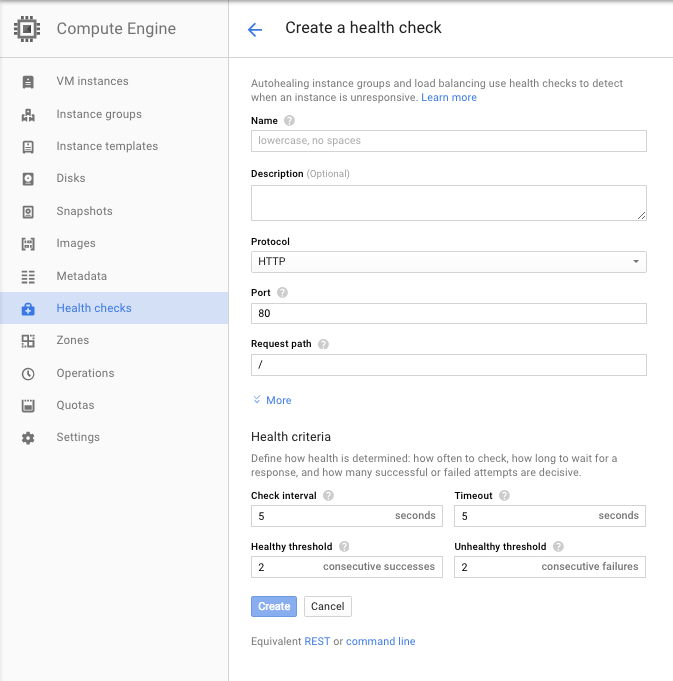
Task: Click the equivalent command line link
Action: coord(380,641)
